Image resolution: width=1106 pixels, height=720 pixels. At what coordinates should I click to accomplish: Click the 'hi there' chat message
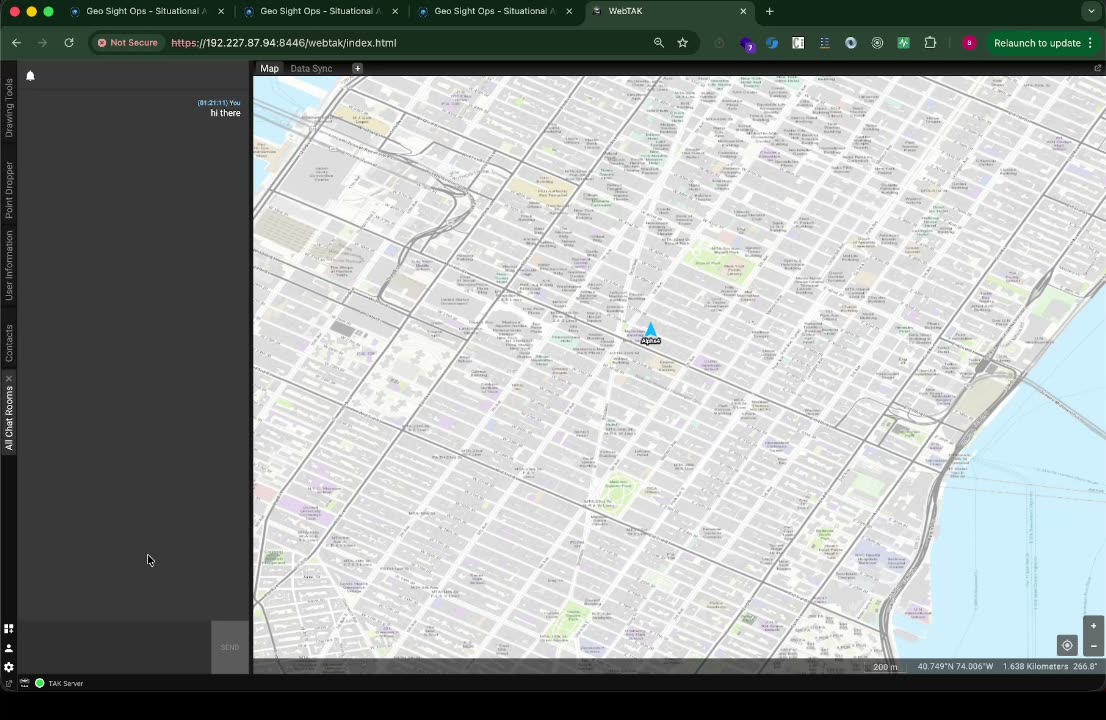[225, 113]
